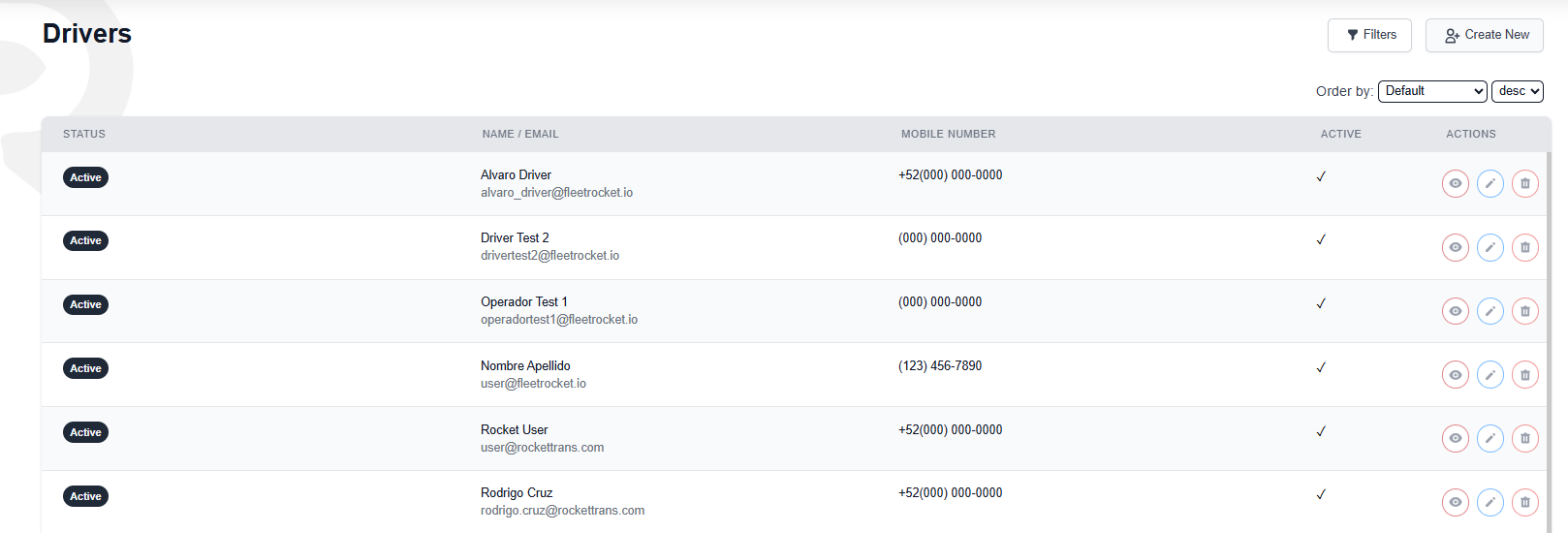
Task: Edit the Driver Test 2 record
Action: pos(1490,247)
